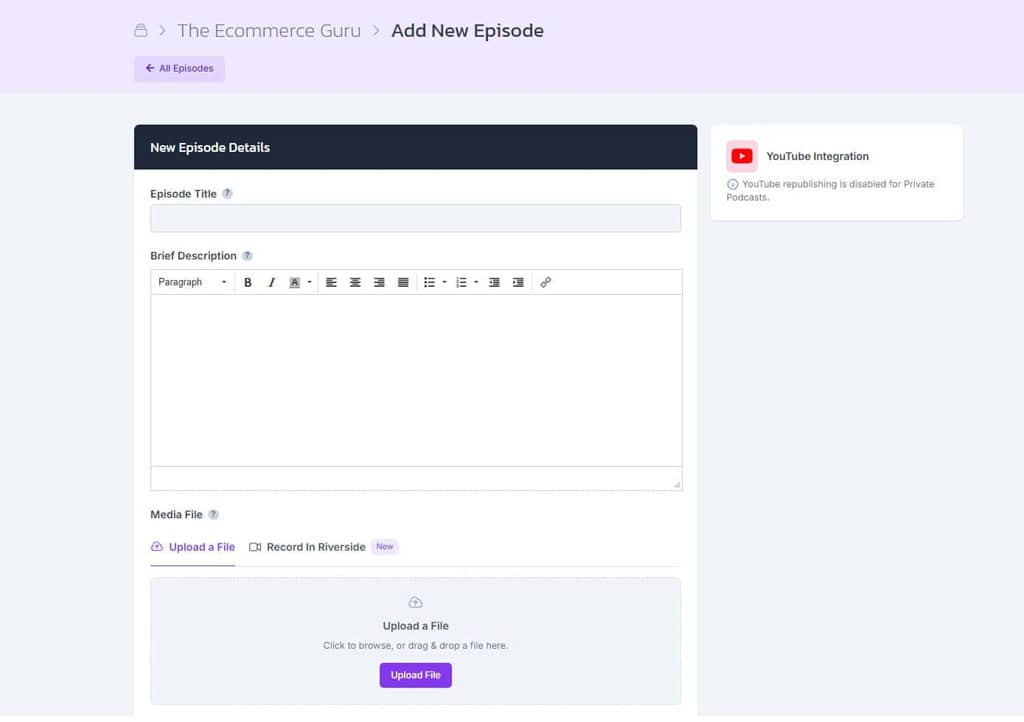This screenshot has width=1024, height=722.
Task: Click the cloud upload icon in dropzone
Action: click(x=415, y=602)
